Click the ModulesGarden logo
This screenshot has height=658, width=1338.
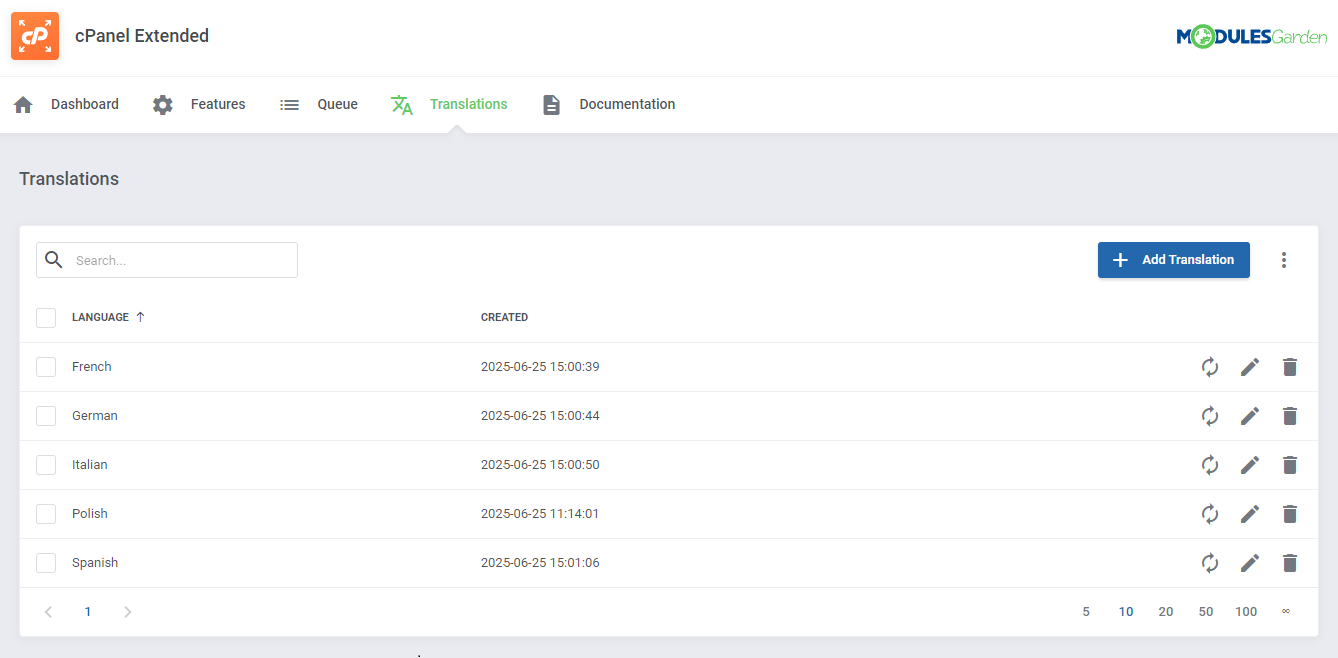click(x=1252, y=35)
